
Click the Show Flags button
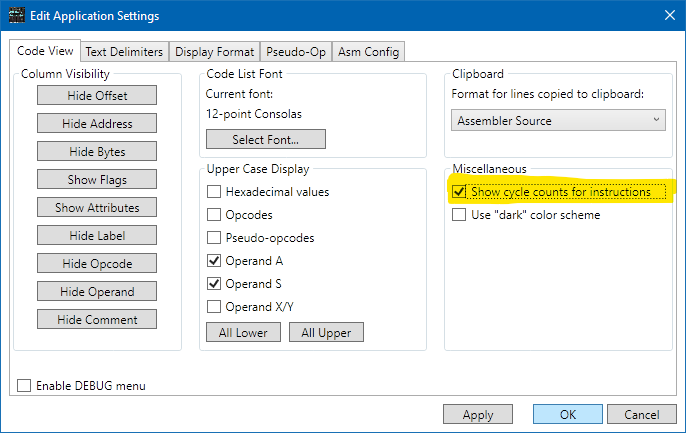(x=98, y=180)
